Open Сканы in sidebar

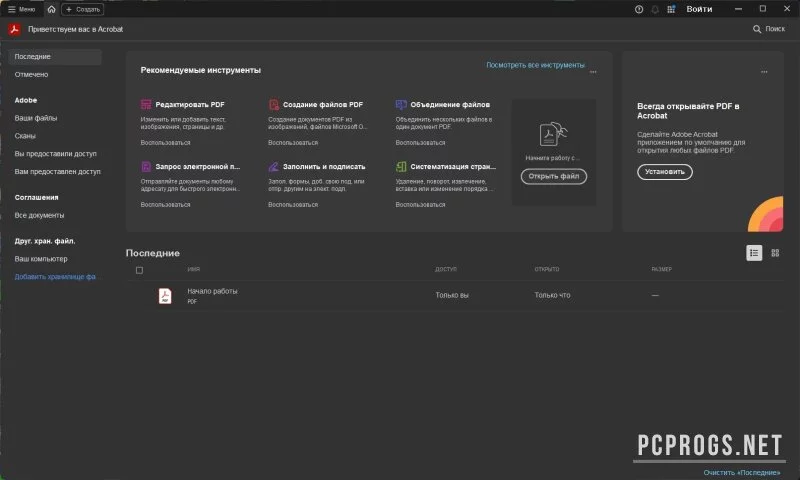click(x=25, y=136)
